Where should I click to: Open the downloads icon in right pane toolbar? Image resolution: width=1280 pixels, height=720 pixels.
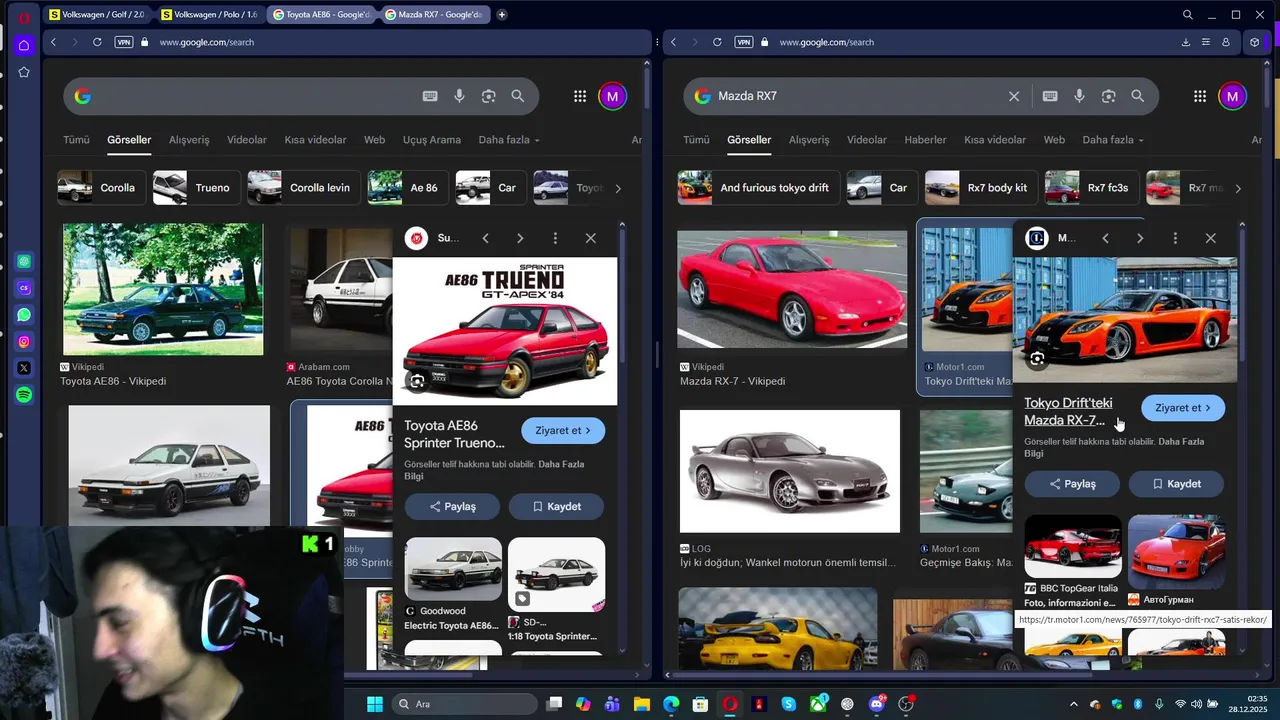tap(1186, 42)
